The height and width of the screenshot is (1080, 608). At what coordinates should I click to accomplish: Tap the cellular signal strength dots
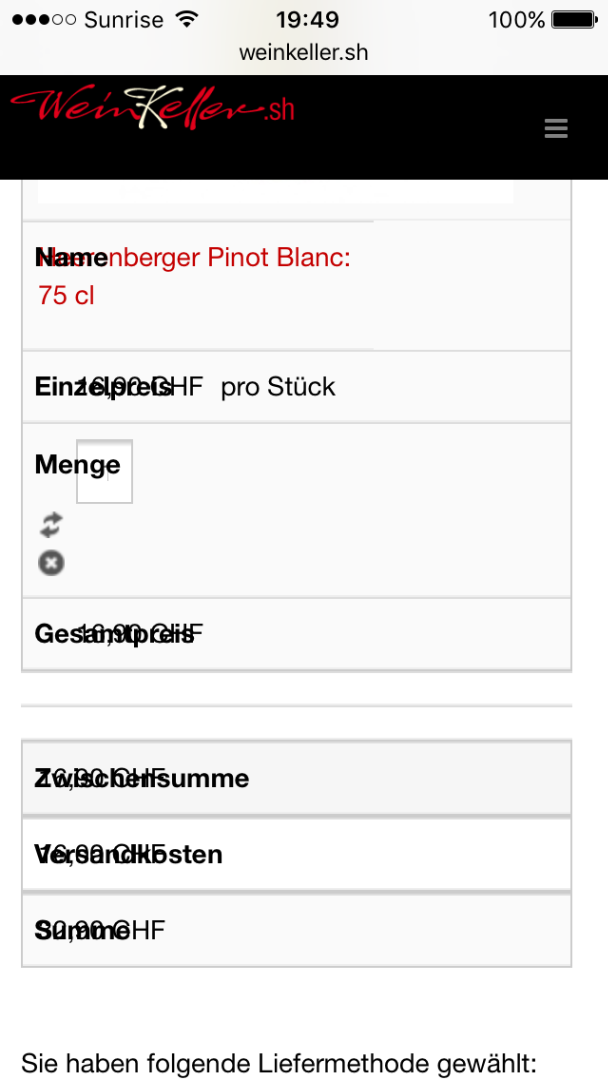[x=44, y=20]
